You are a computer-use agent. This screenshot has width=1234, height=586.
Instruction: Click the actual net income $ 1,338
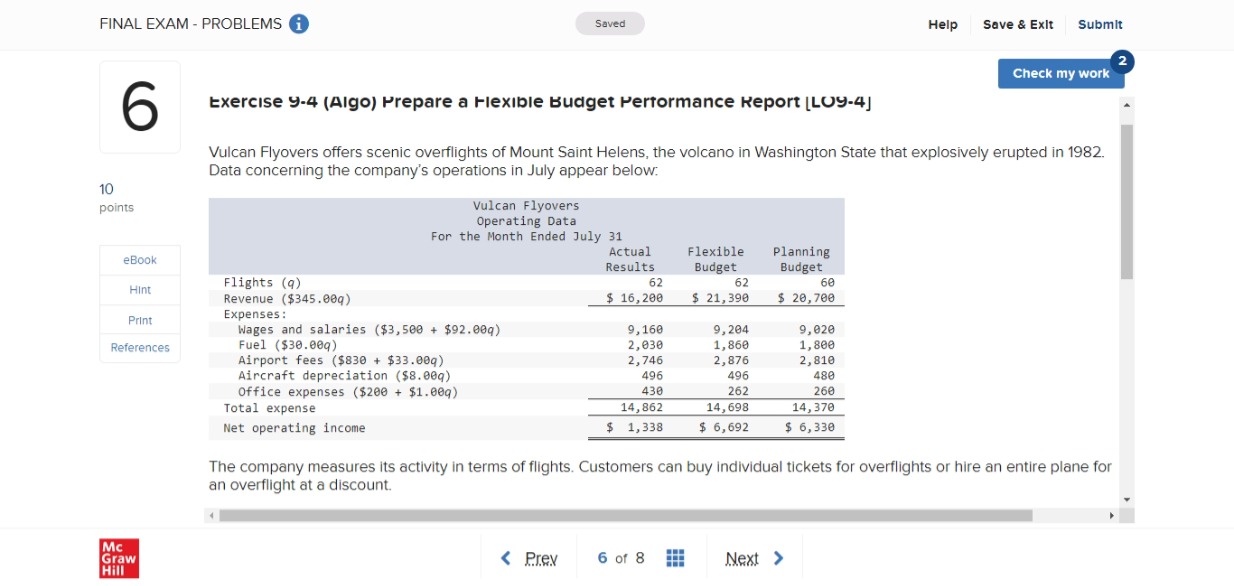click(635, 428)
